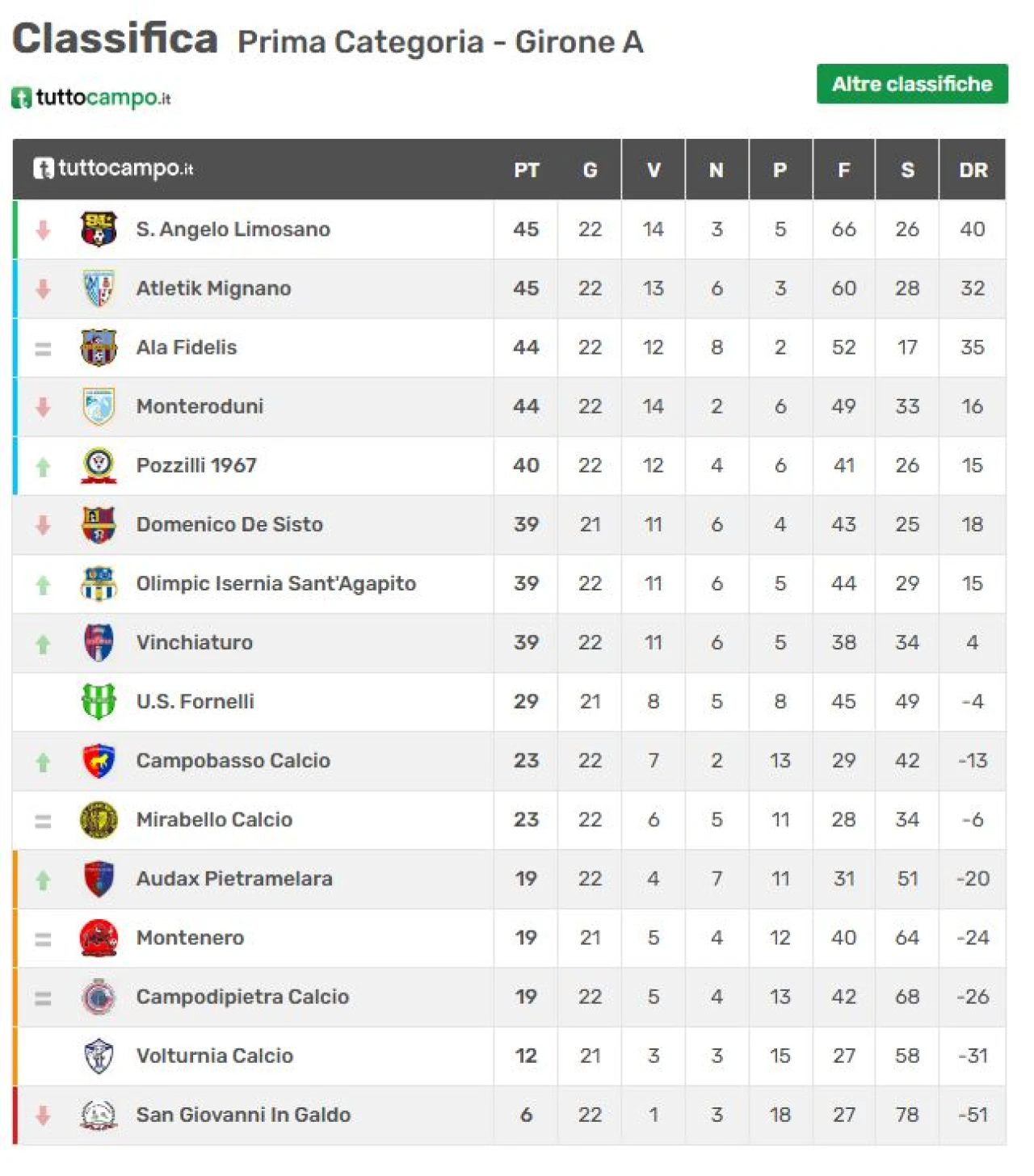1034x1176 pixels.
Task: Click the U.S. Fornelli green crest
Action: click(99, 701)
